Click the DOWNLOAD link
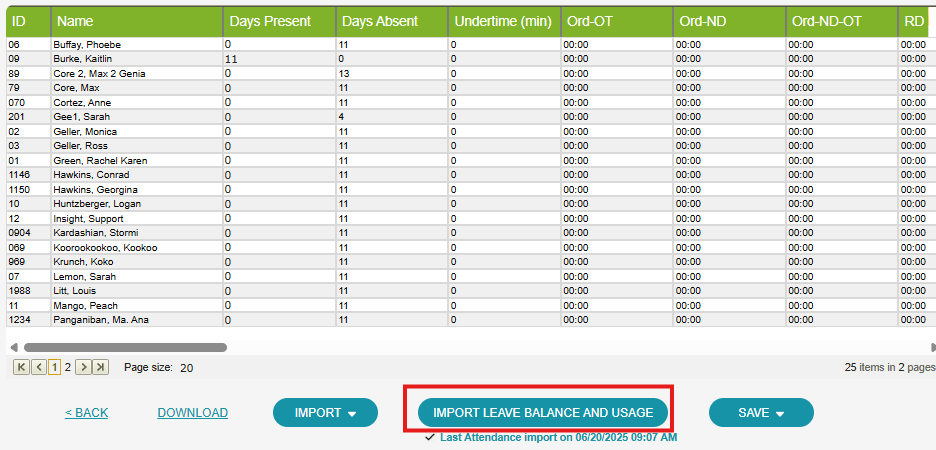The height and width of the screenshot is (450, 936). click(x=192, y=412)
